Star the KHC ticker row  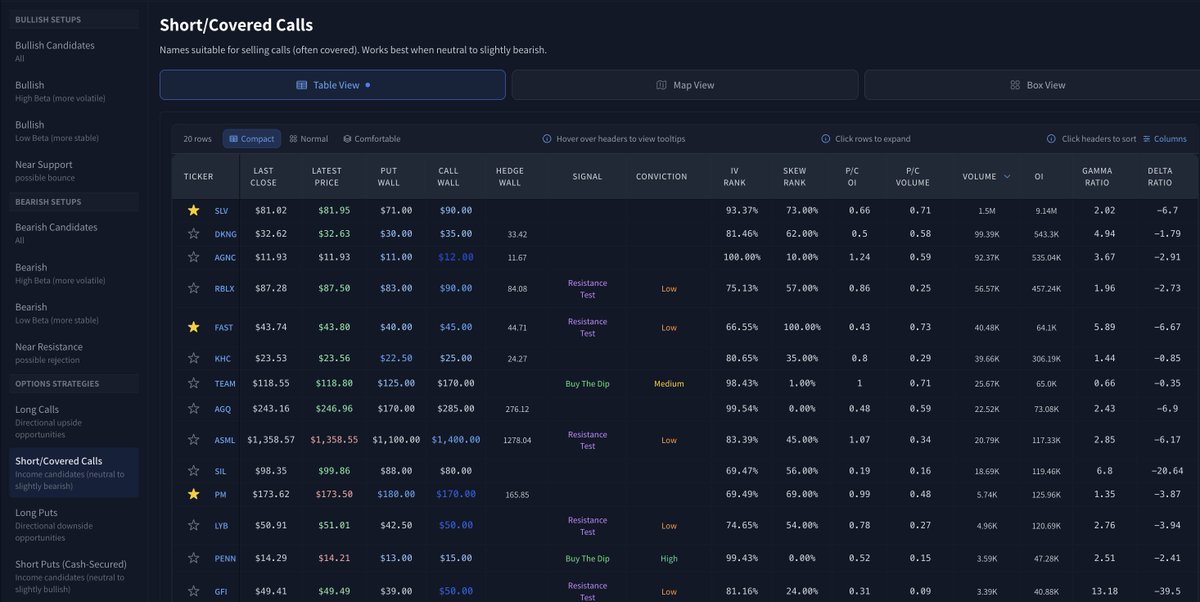point(194,358)
